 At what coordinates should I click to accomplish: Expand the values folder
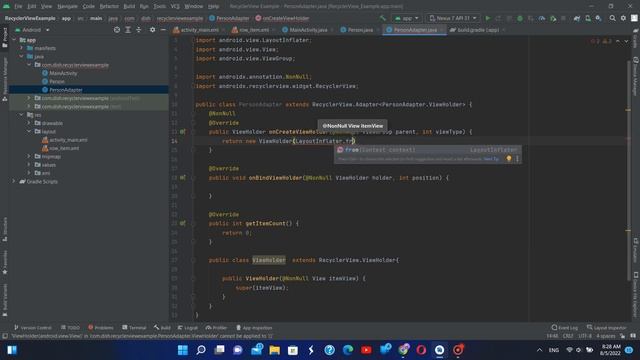tap(29, 164)
